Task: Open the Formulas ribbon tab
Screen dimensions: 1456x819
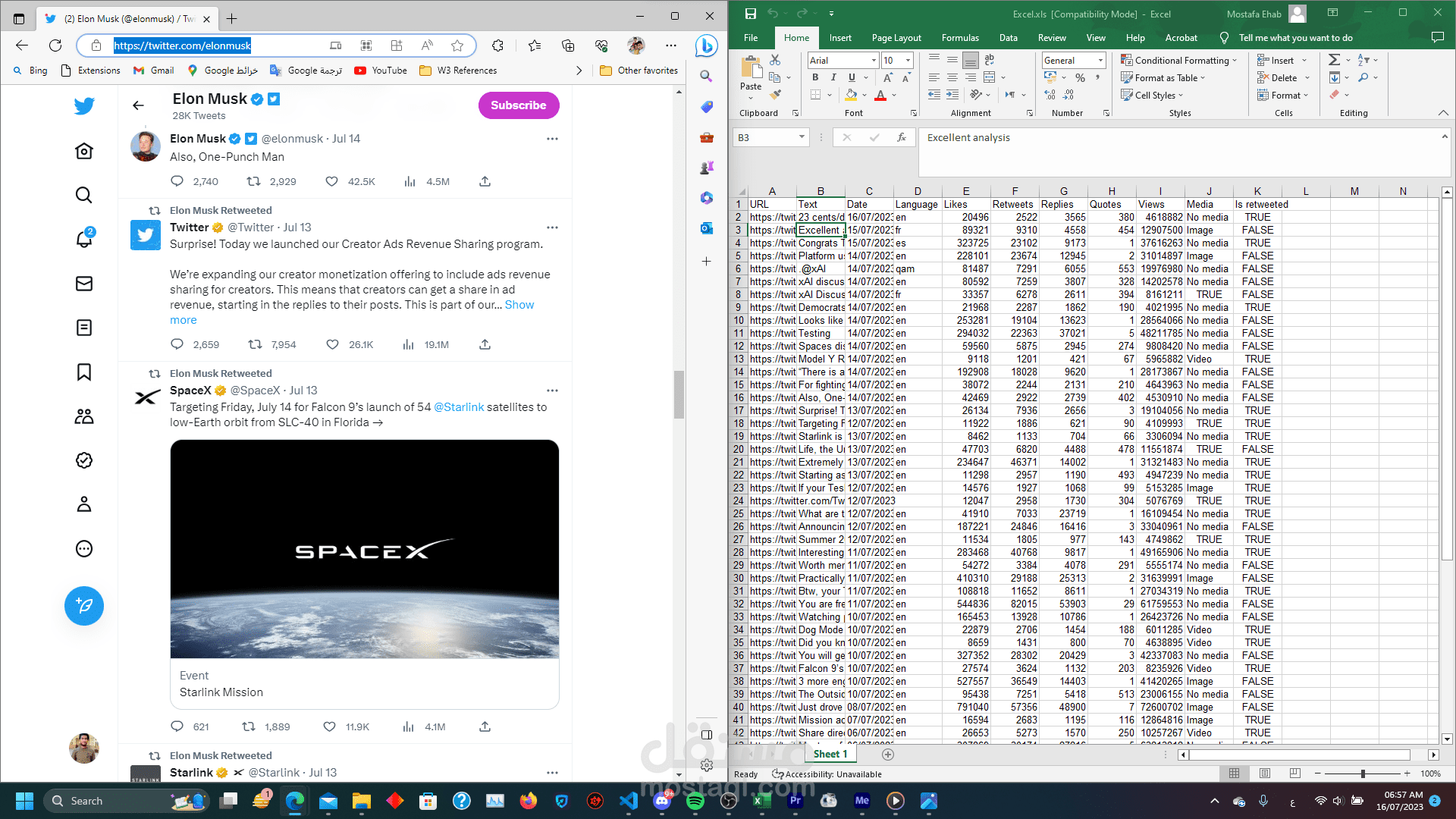Action: (x=960, y=37)
